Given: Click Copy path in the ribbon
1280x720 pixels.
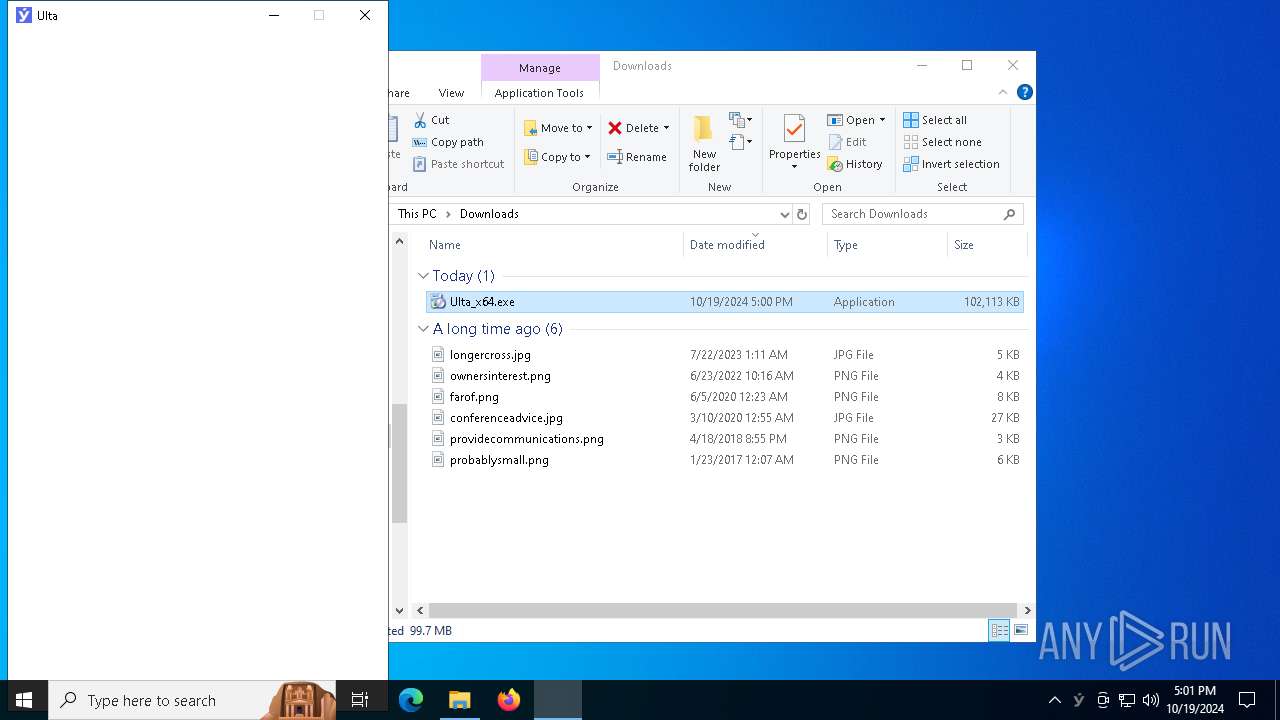Looking at the screenshot, I should pyautogui.click(x=448, y=142).
